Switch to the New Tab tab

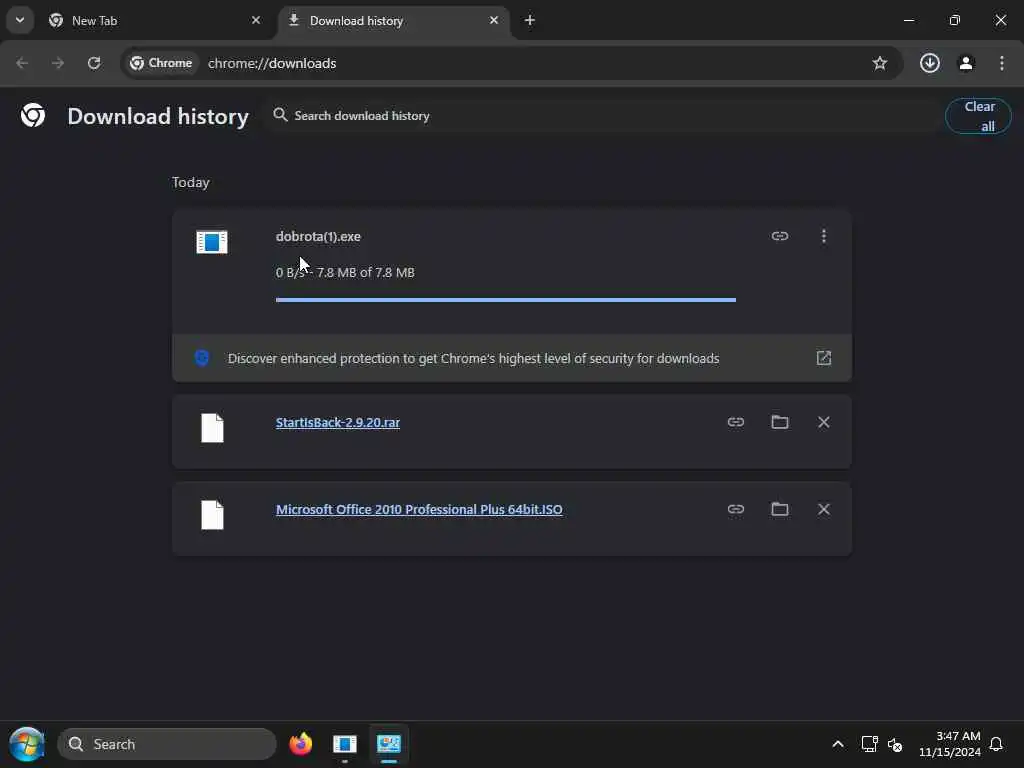pos(154,20)
